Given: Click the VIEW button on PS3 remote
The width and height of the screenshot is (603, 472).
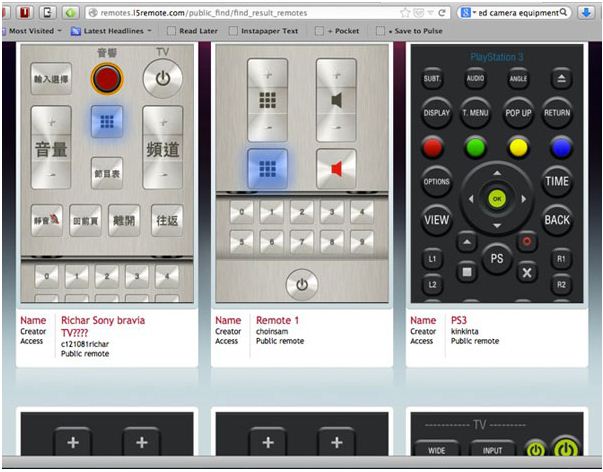Looking at the screenshot, I should click(436, 220).
